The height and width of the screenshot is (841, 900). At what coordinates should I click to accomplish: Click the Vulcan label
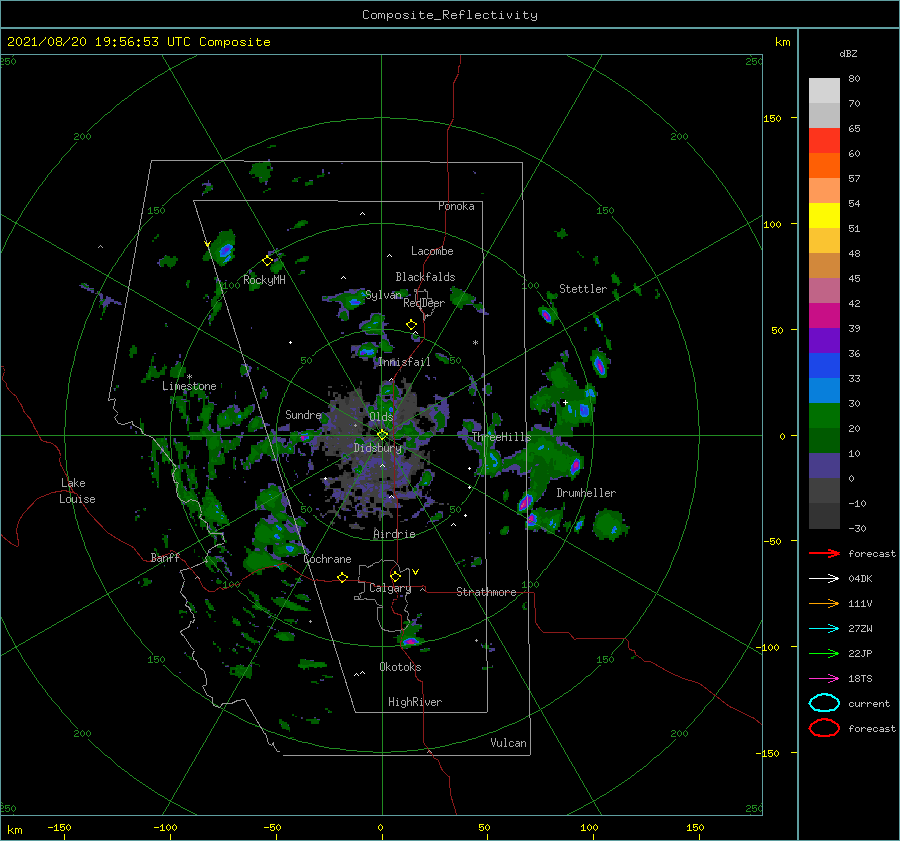[x=508, y=743]
